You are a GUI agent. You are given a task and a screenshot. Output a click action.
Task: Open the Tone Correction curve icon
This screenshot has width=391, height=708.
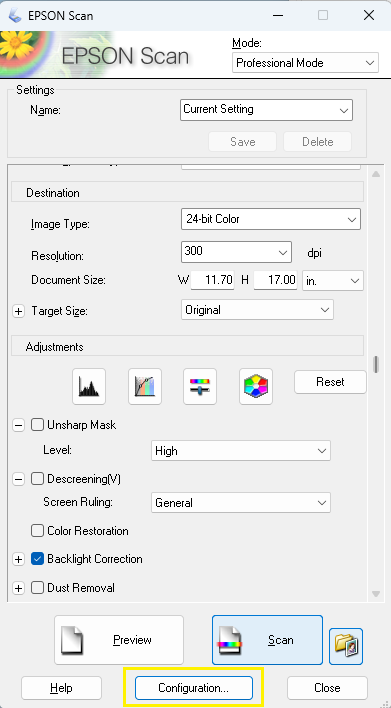coord(145,386)
